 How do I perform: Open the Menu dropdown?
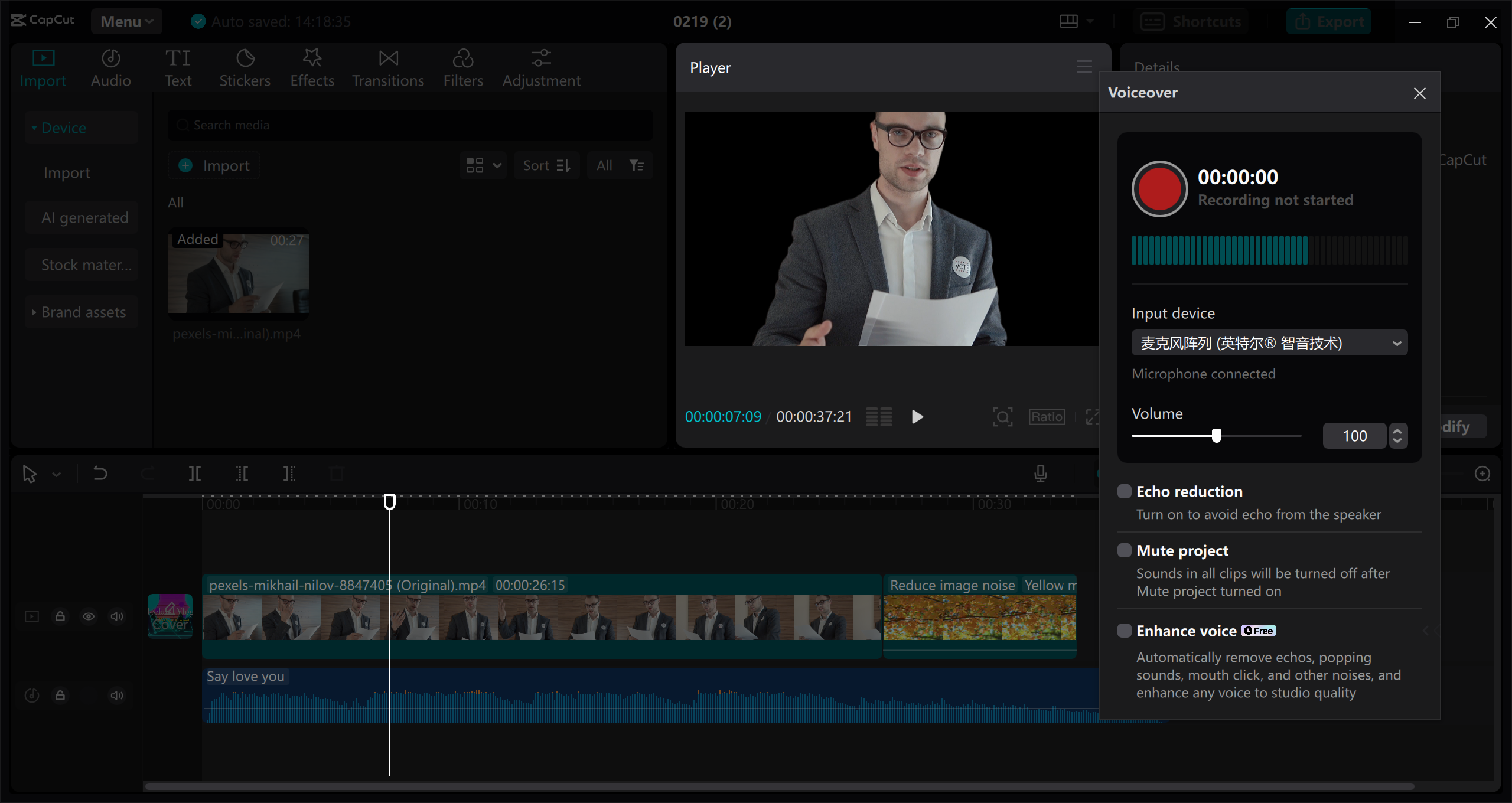pos(125,21)
